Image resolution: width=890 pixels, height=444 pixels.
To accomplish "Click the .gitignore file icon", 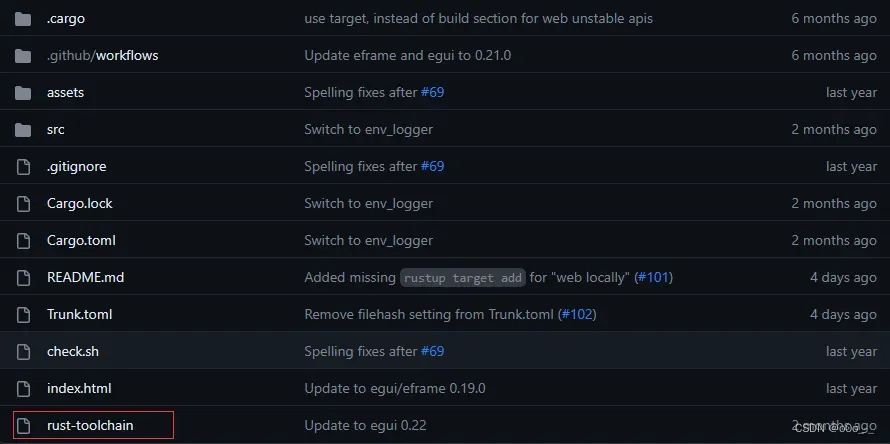I will (24, 167).
